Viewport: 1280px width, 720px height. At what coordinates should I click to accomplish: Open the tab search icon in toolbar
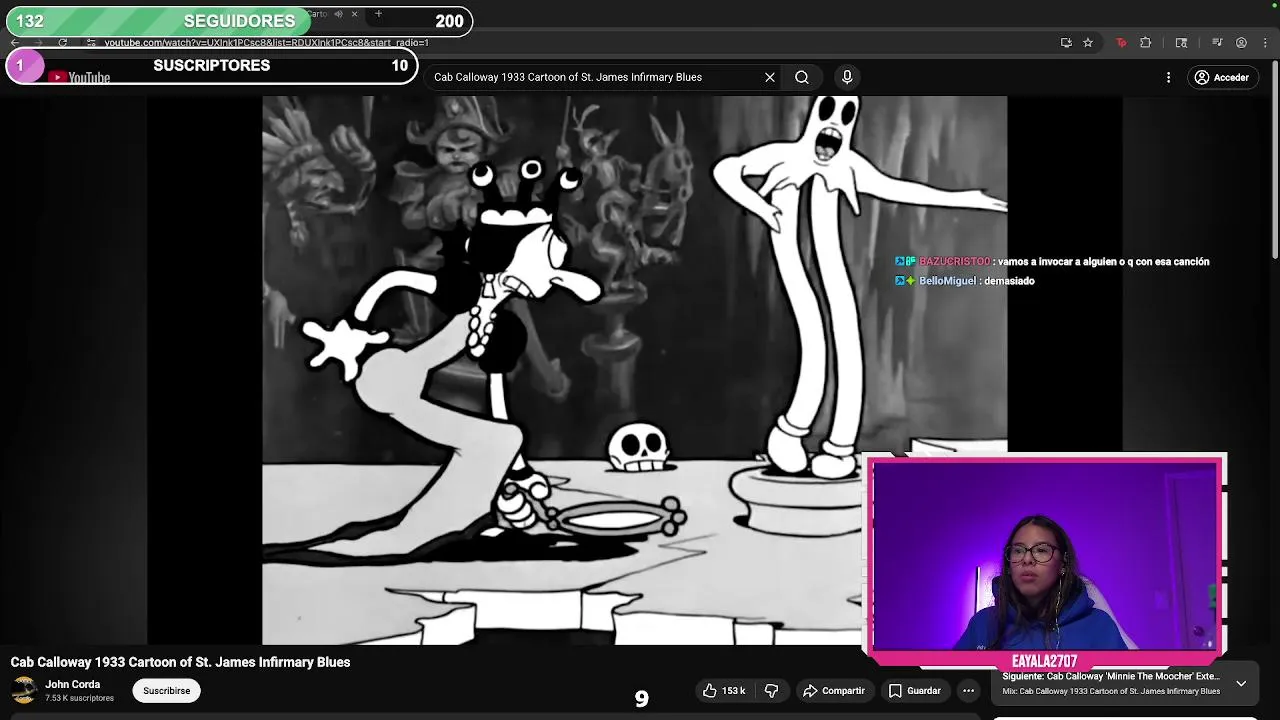coord(1181,43)
